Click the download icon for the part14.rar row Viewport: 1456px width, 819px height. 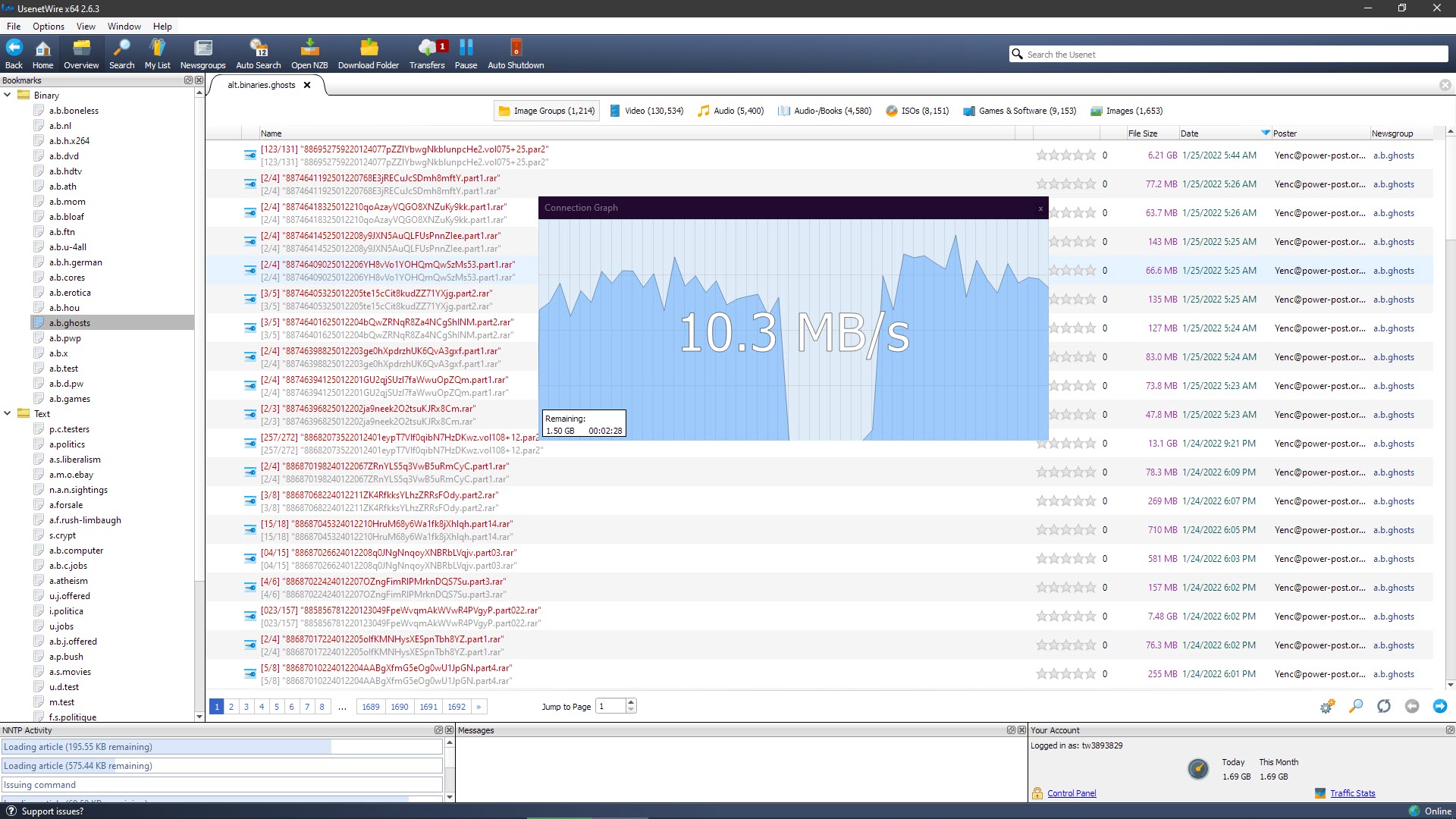click(x=249, y=529)
